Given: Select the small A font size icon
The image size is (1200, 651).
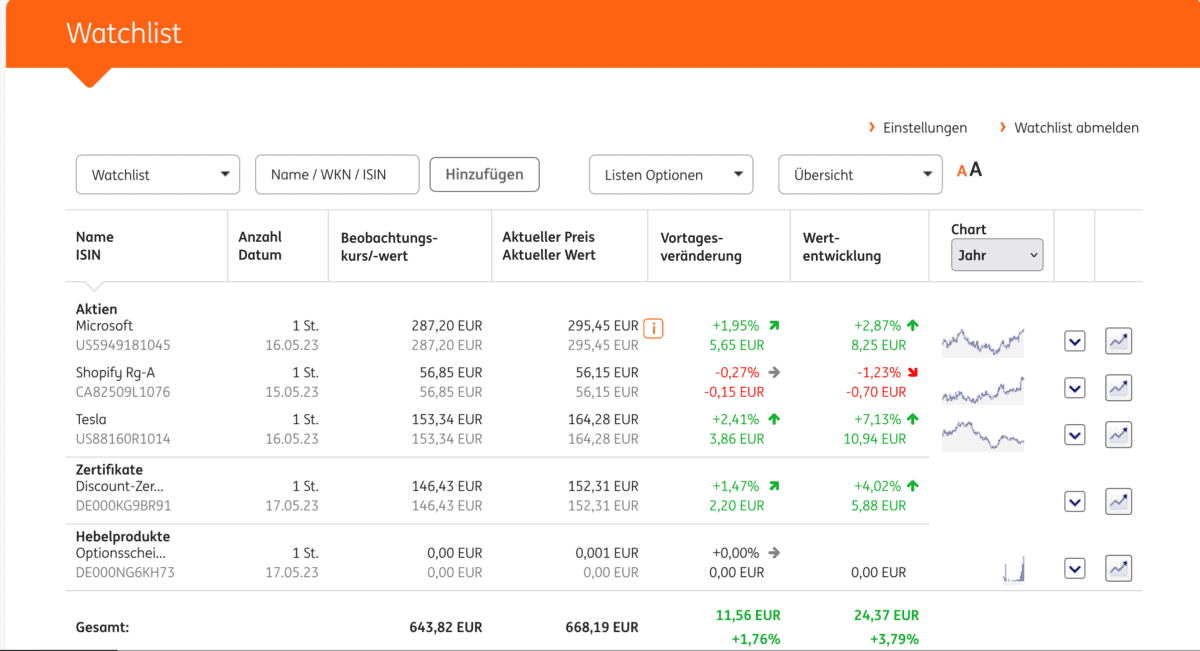Looking at the screenshot, I should [961, 170].
